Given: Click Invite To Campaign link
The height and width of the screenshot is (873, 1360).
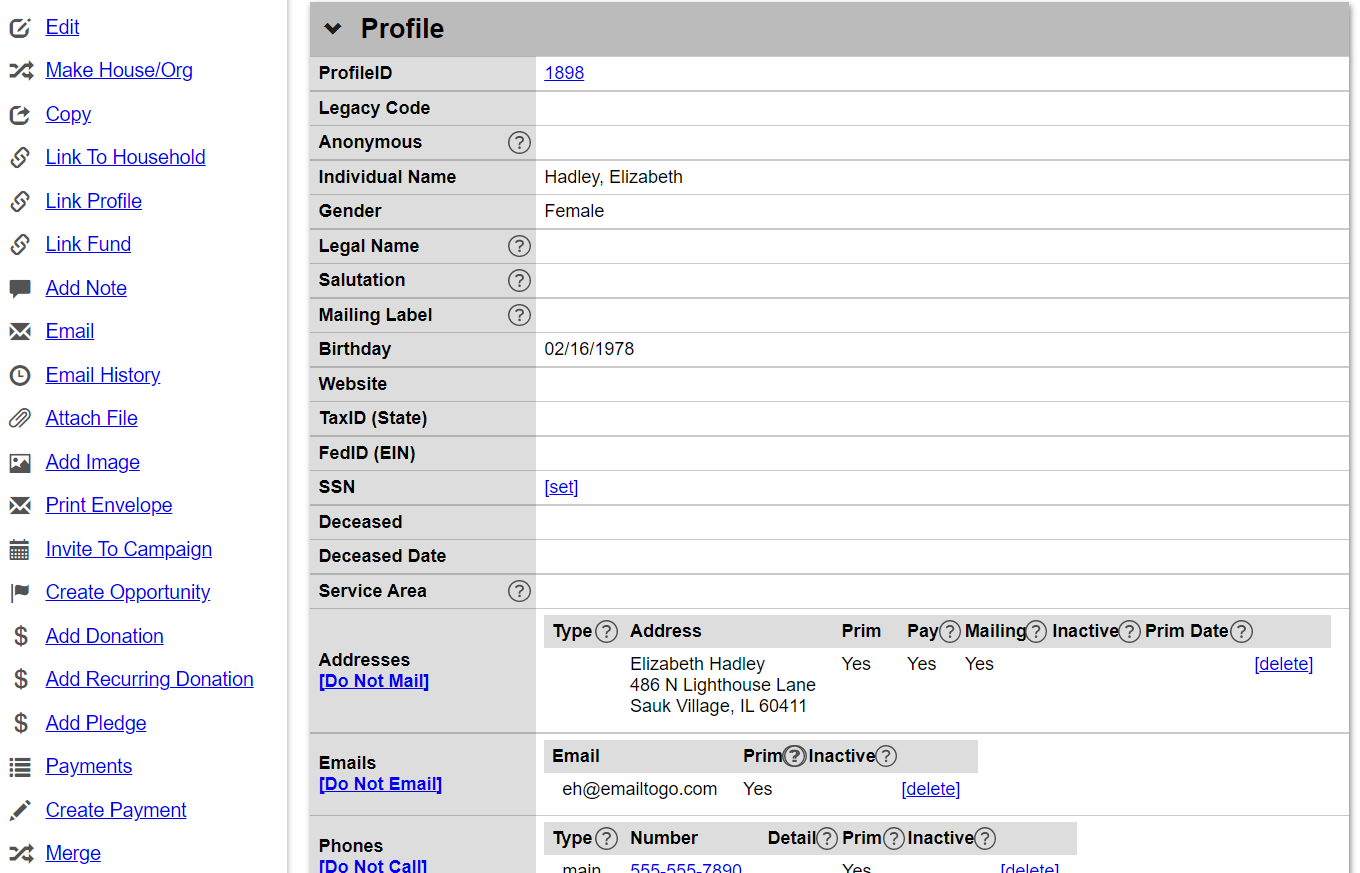Looking at the screenshot, I should [x=129, y=549].
